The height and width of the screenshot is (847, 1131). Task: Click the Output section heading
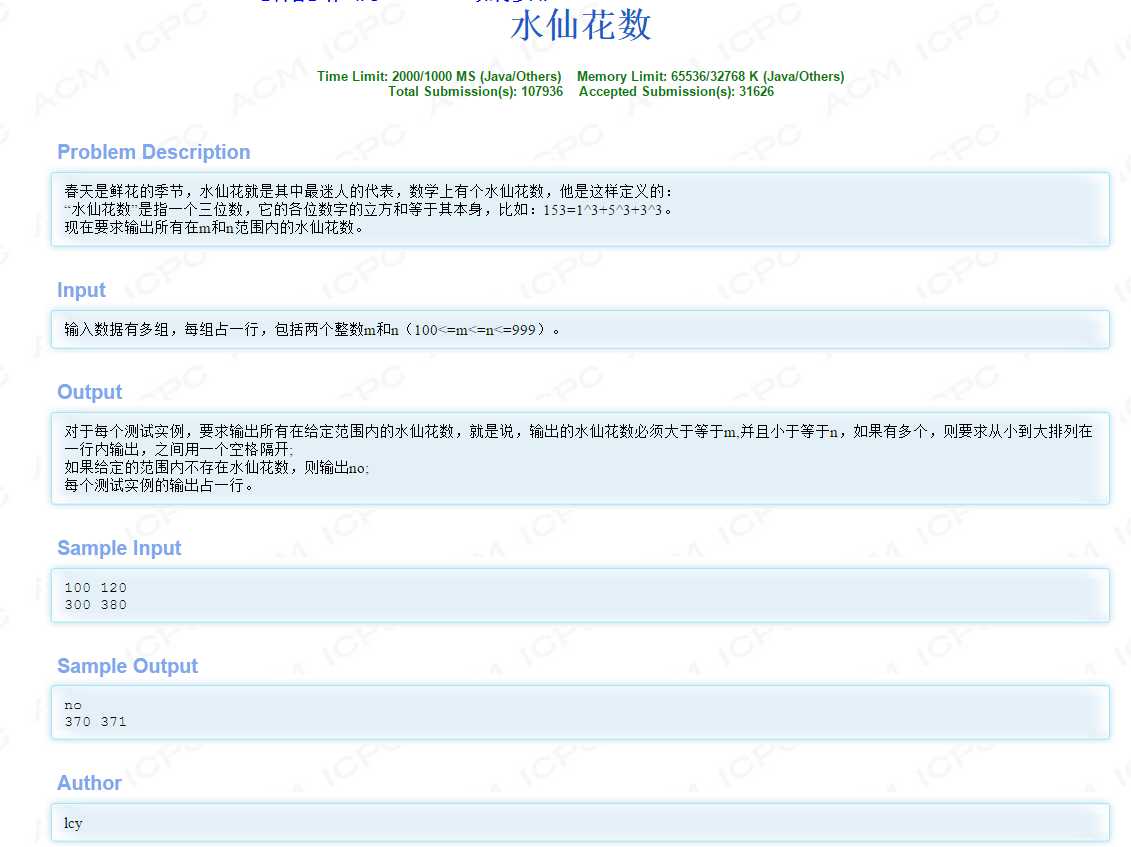coord(89,392)
